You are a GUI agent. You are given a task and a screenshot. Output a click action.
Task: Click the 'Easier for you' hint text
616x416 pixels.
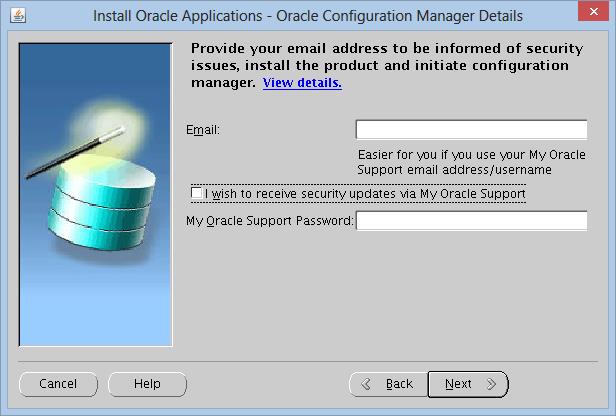pyautogui.click(x=471, y=162)
